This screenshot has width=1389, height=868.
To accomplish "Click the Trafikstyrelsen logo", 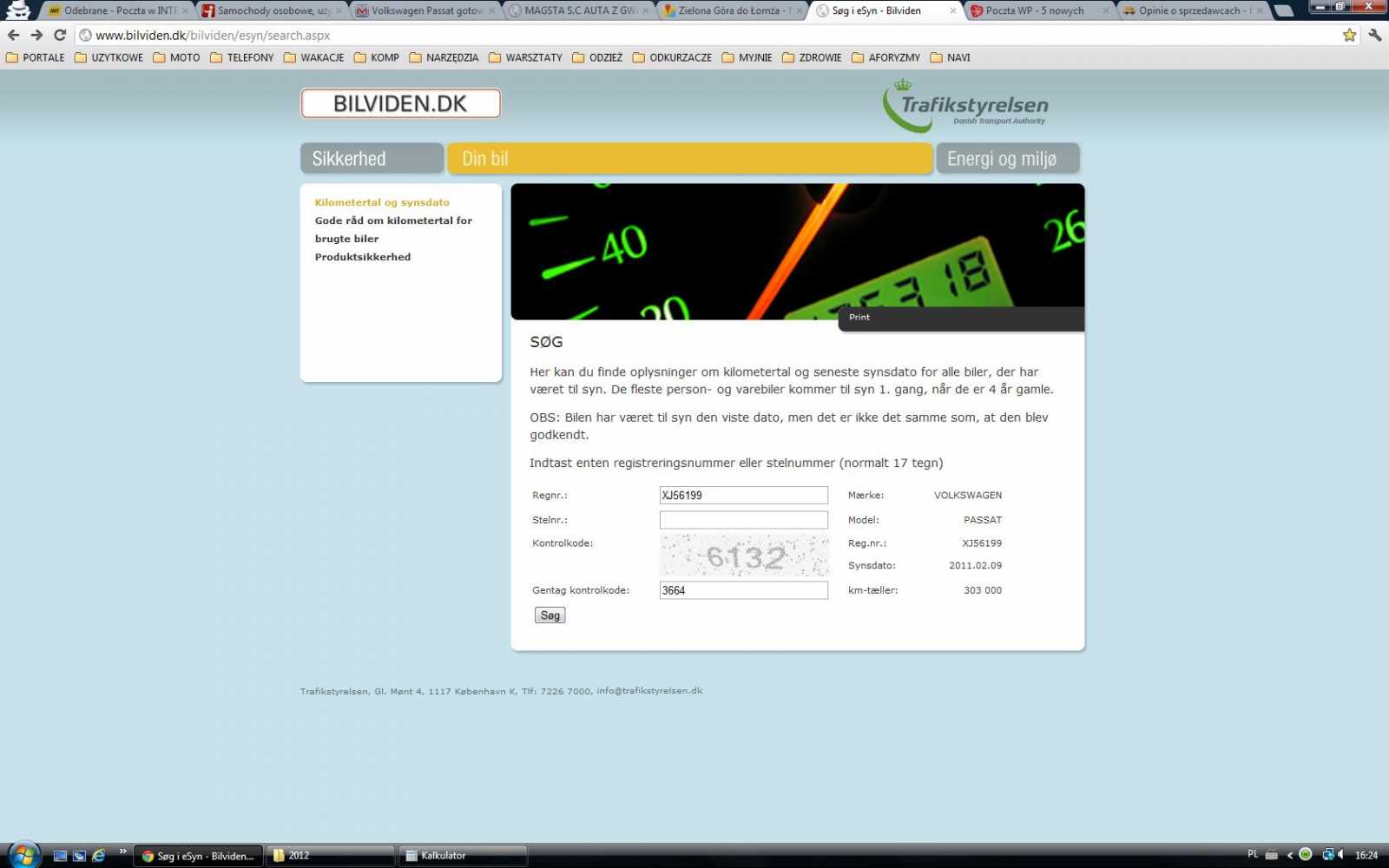I will pos(965,106).
